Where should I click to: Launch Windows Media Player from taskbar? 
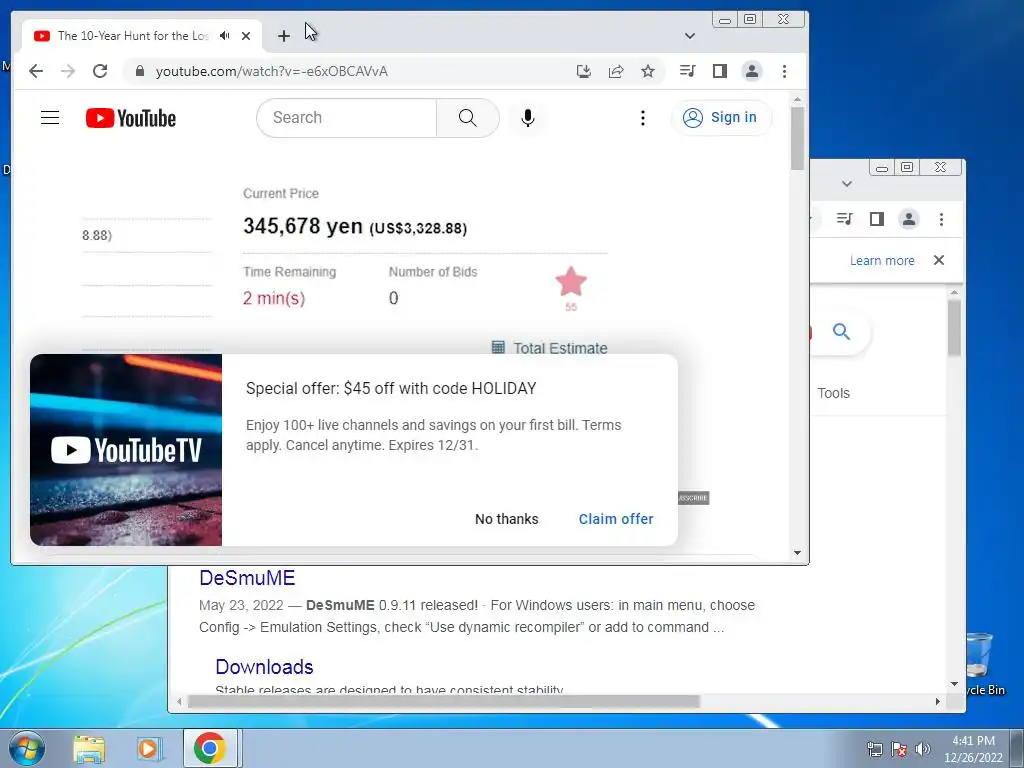click(x=149, y=748)
